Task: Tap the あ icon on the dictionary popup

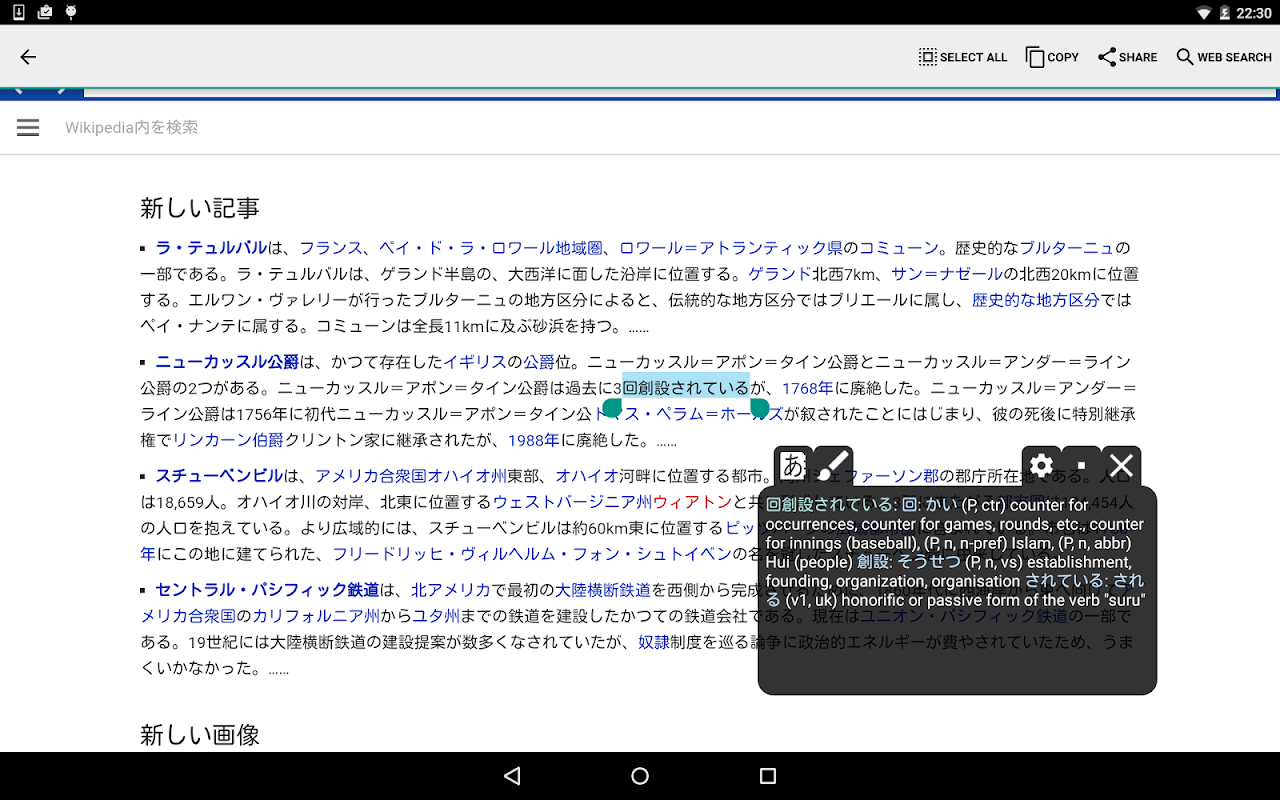Action: (x=793, y=465)
